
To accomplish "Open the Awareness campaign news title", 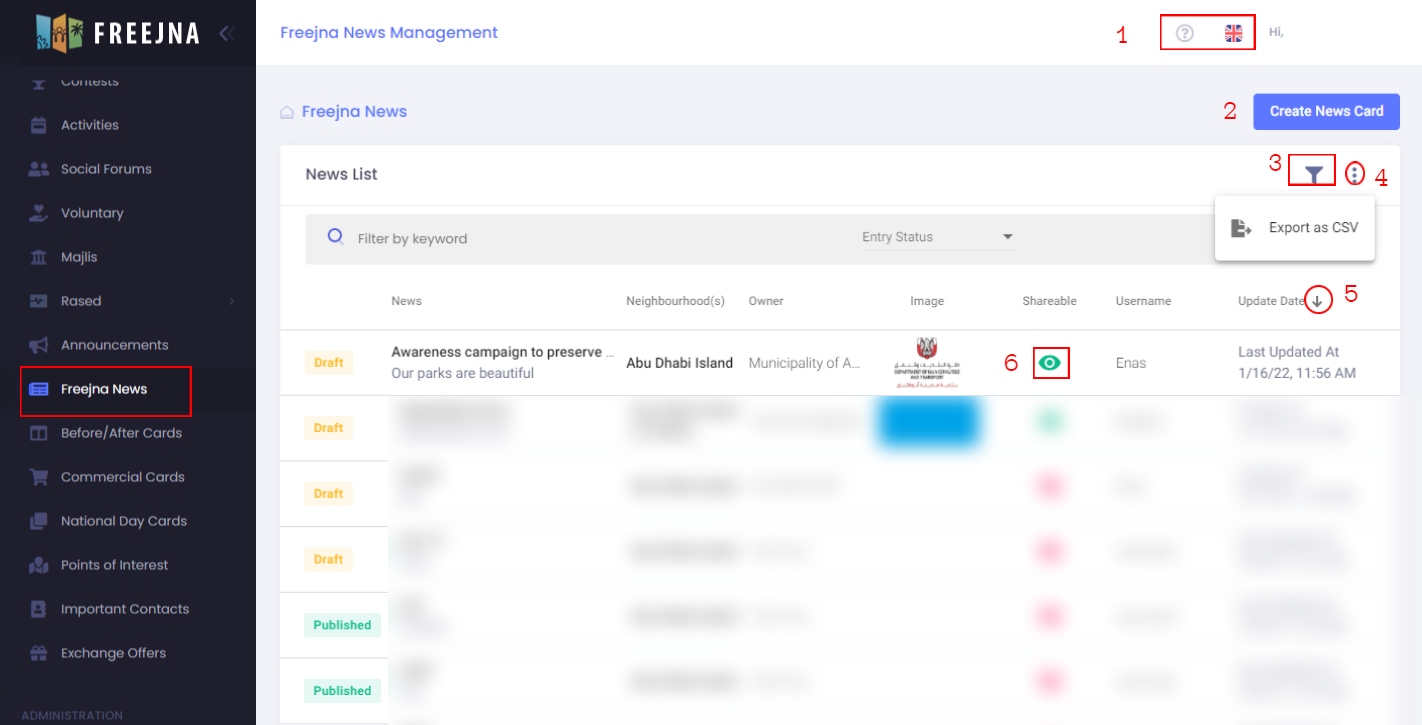I will coord(502,352).
